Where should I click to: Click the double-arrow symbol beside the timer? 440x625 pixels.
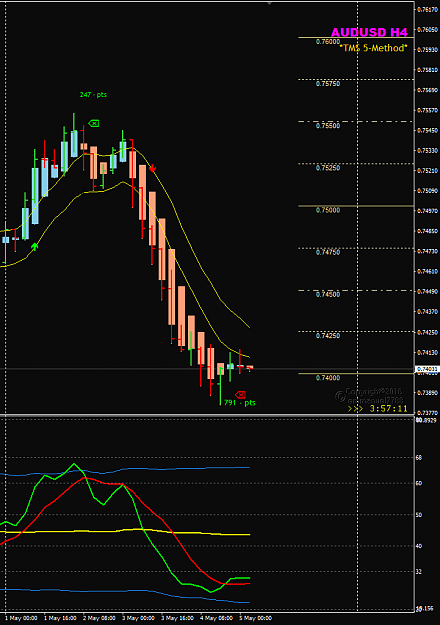click(x=355, y=409)
